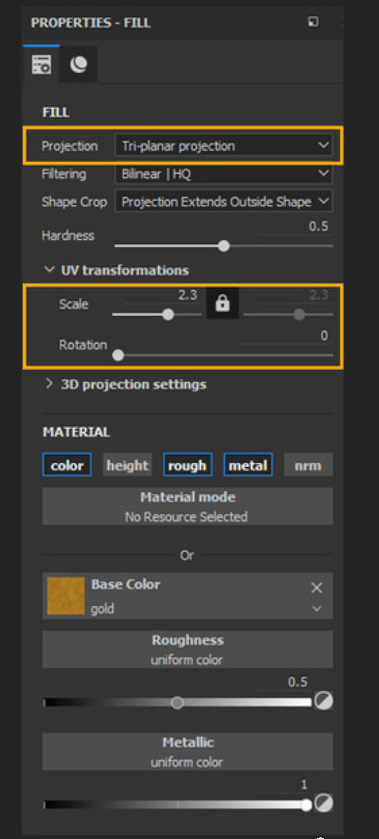Open the Projection dropdown
Image resolution: width=379 pixels, height=839 pixels.
(x=224, y=146)
